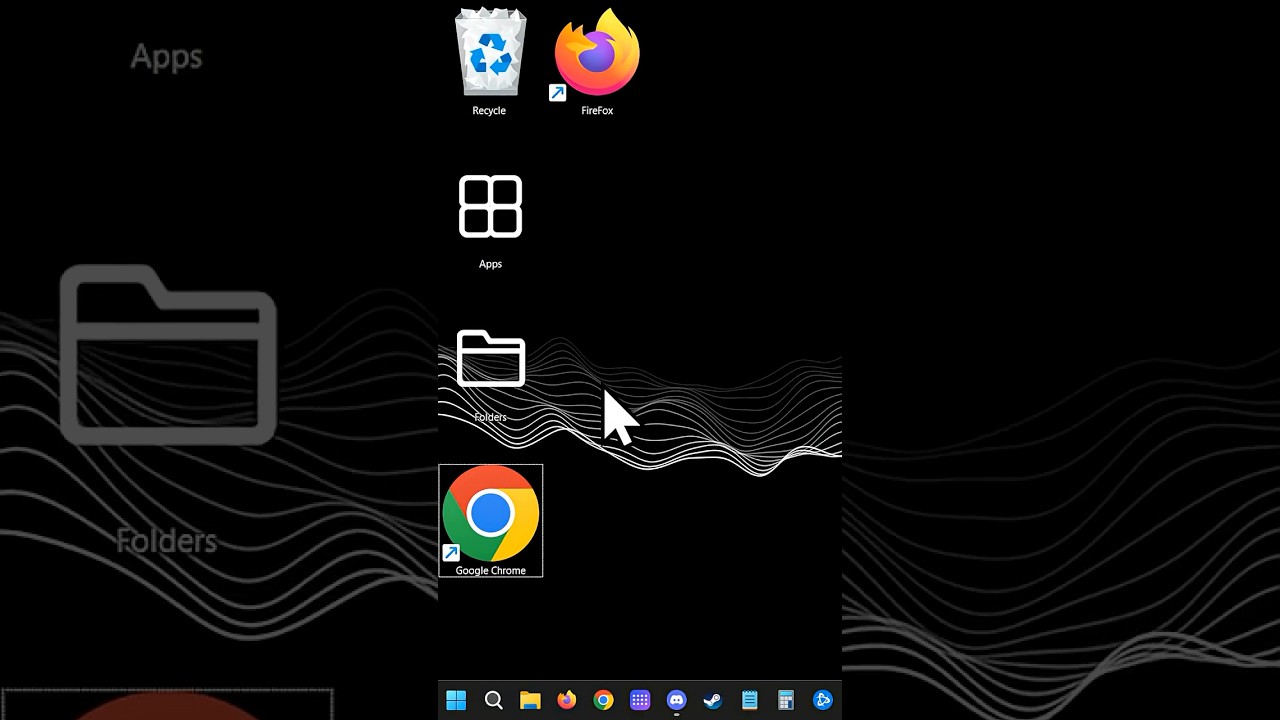Launch Firefox from the taskbar

point(567,700)
